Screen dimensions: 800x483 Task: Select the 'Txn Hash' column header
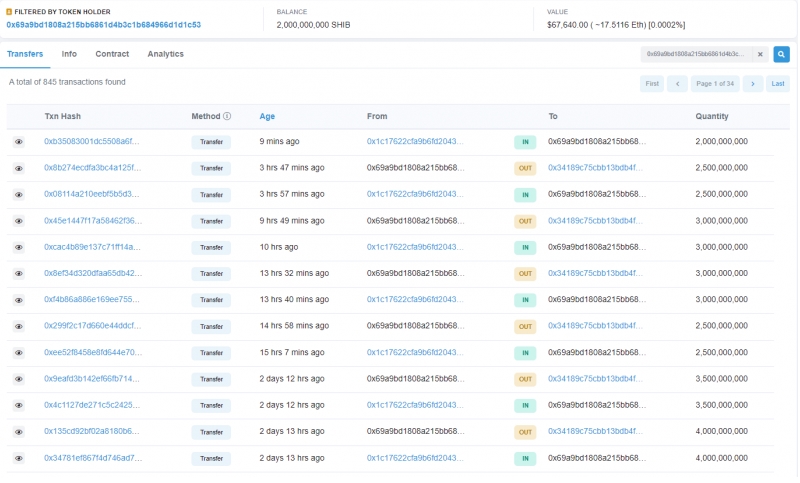62,116
